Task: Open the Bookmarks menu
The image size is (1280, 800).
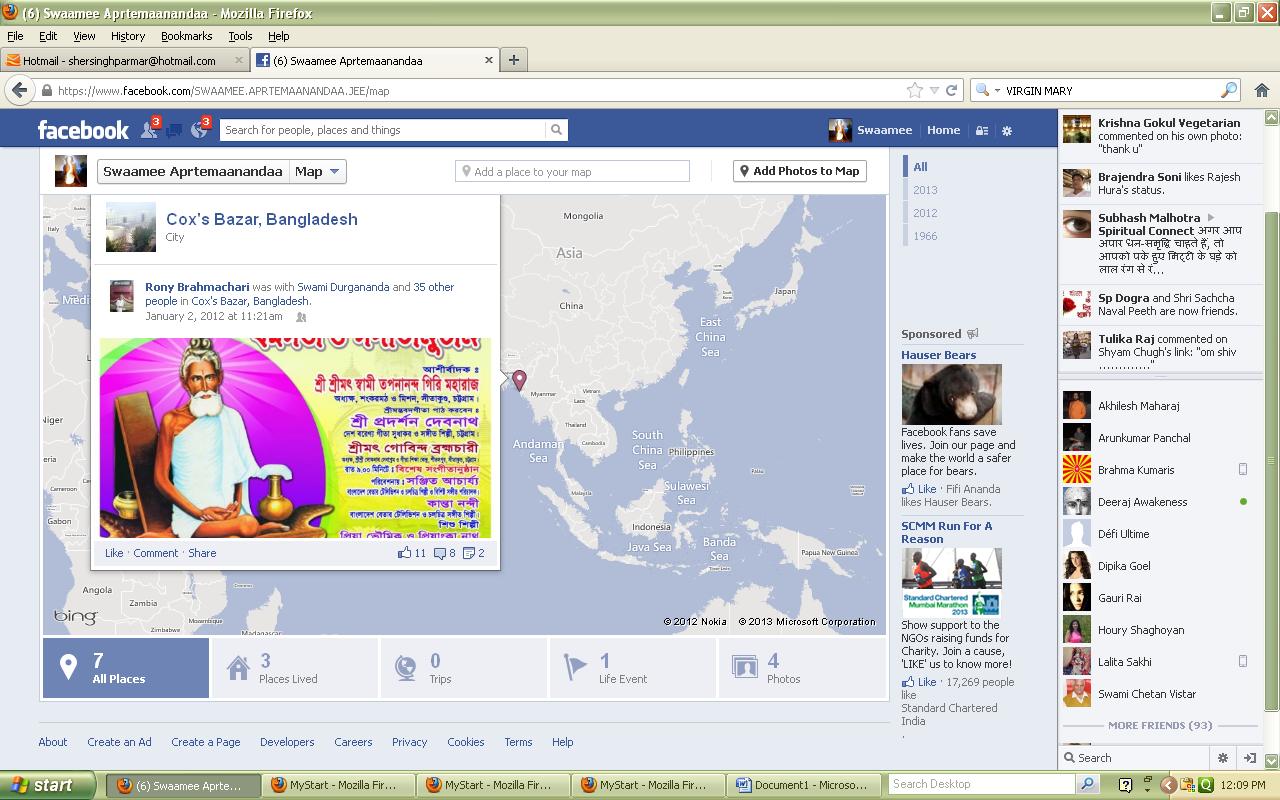Action: point(187,36)
